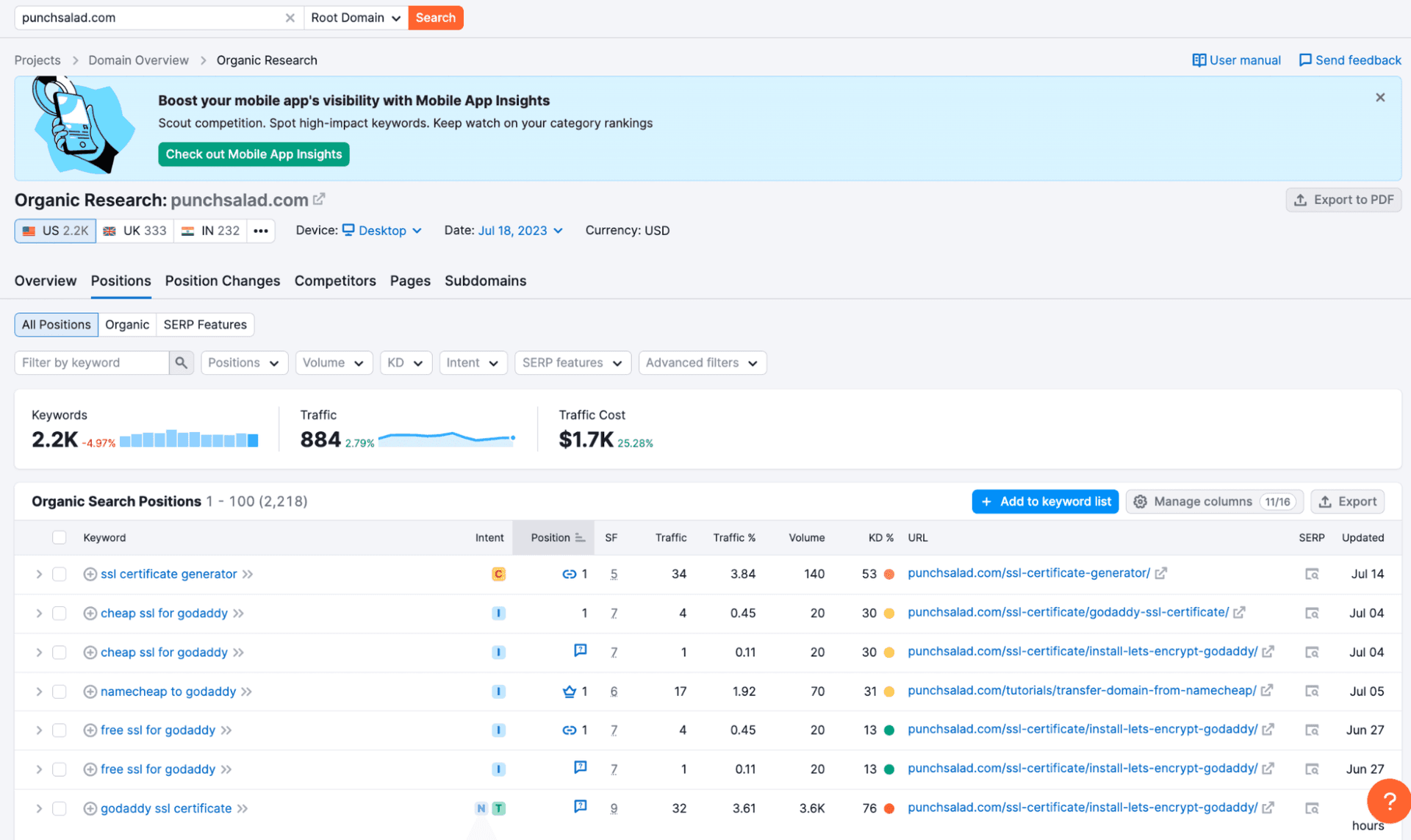This screenshot has width=1411, height=840.
Task: Switch to the Subdomains tab
Action: point(485,281)
